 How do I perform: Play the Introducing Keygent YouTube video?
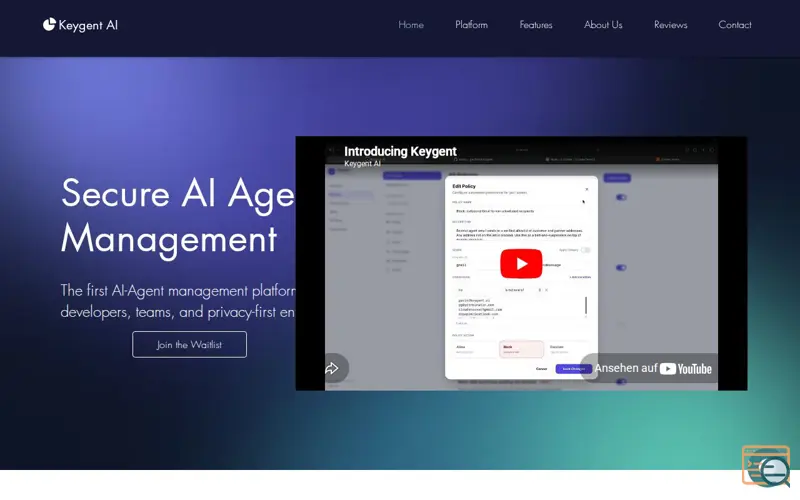(x=521, y=263)
